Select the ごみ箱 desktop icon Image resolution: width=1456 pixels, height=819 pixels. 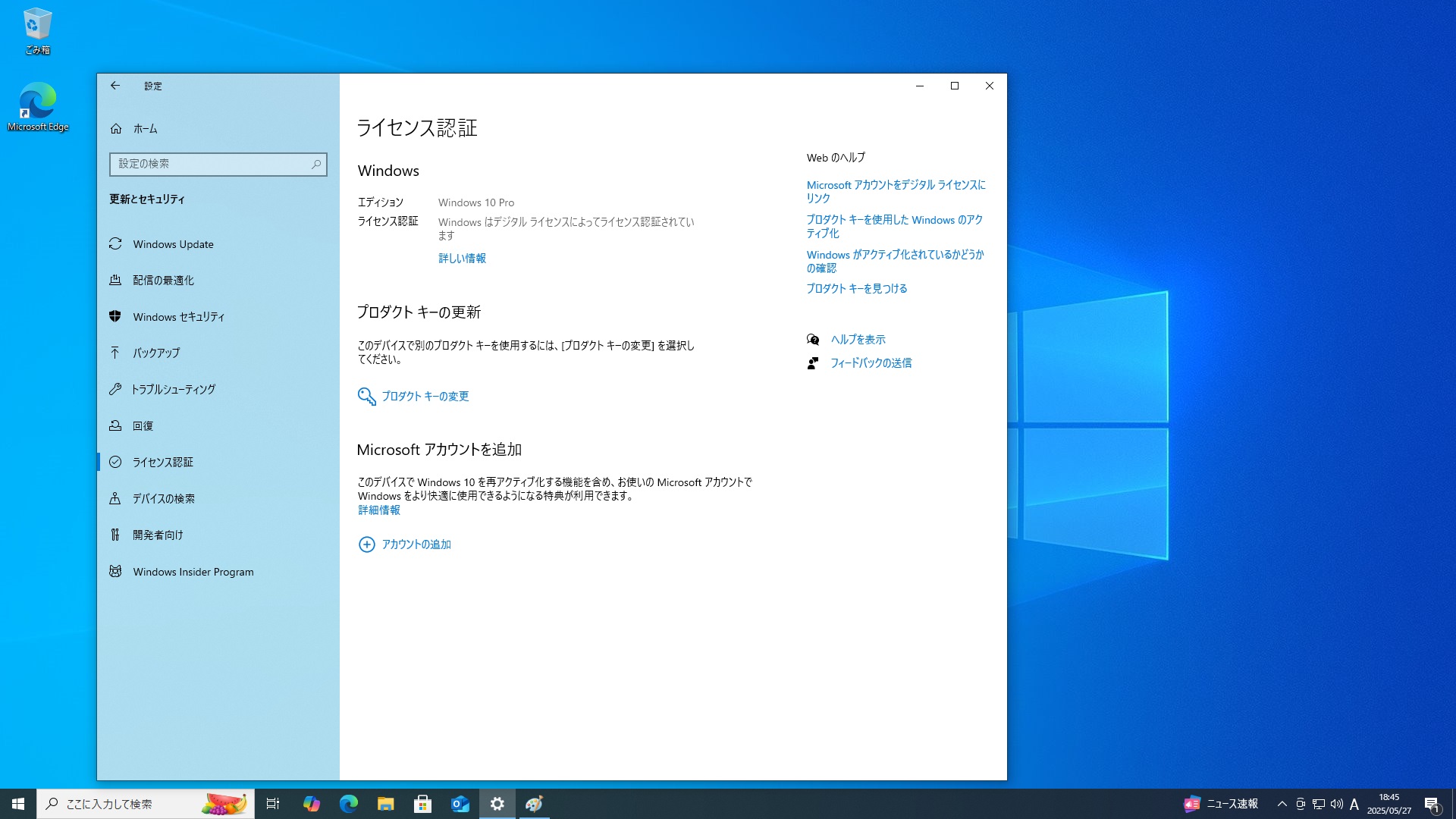(x=37, y=32)
